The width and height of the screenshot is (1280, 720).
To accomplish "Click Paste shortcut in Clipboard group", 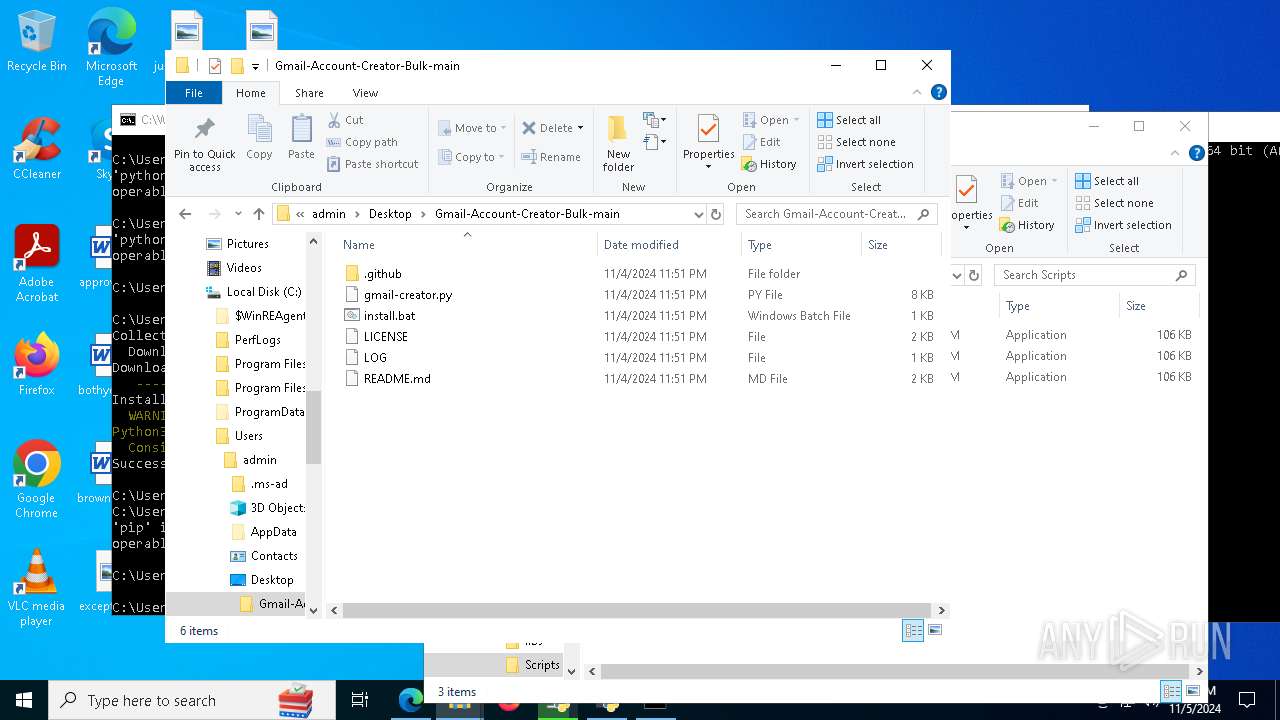I will tap(373, 164).
